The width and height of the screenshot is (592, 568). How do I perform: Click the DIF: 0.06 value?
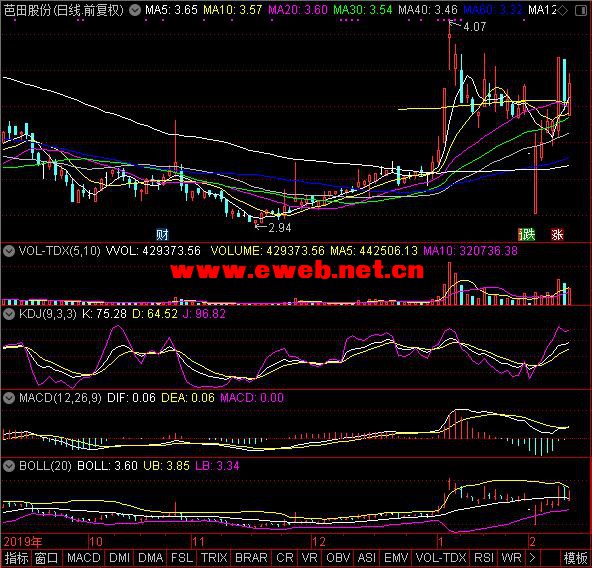click(x=131, y=398)
